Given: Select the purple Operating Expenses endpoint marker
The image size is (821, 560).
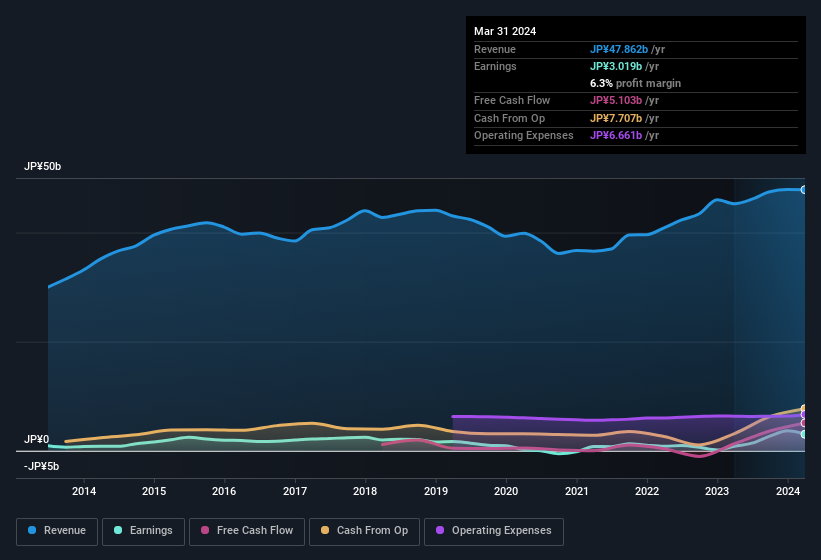Looking at the screenshot, I should 804,415.
